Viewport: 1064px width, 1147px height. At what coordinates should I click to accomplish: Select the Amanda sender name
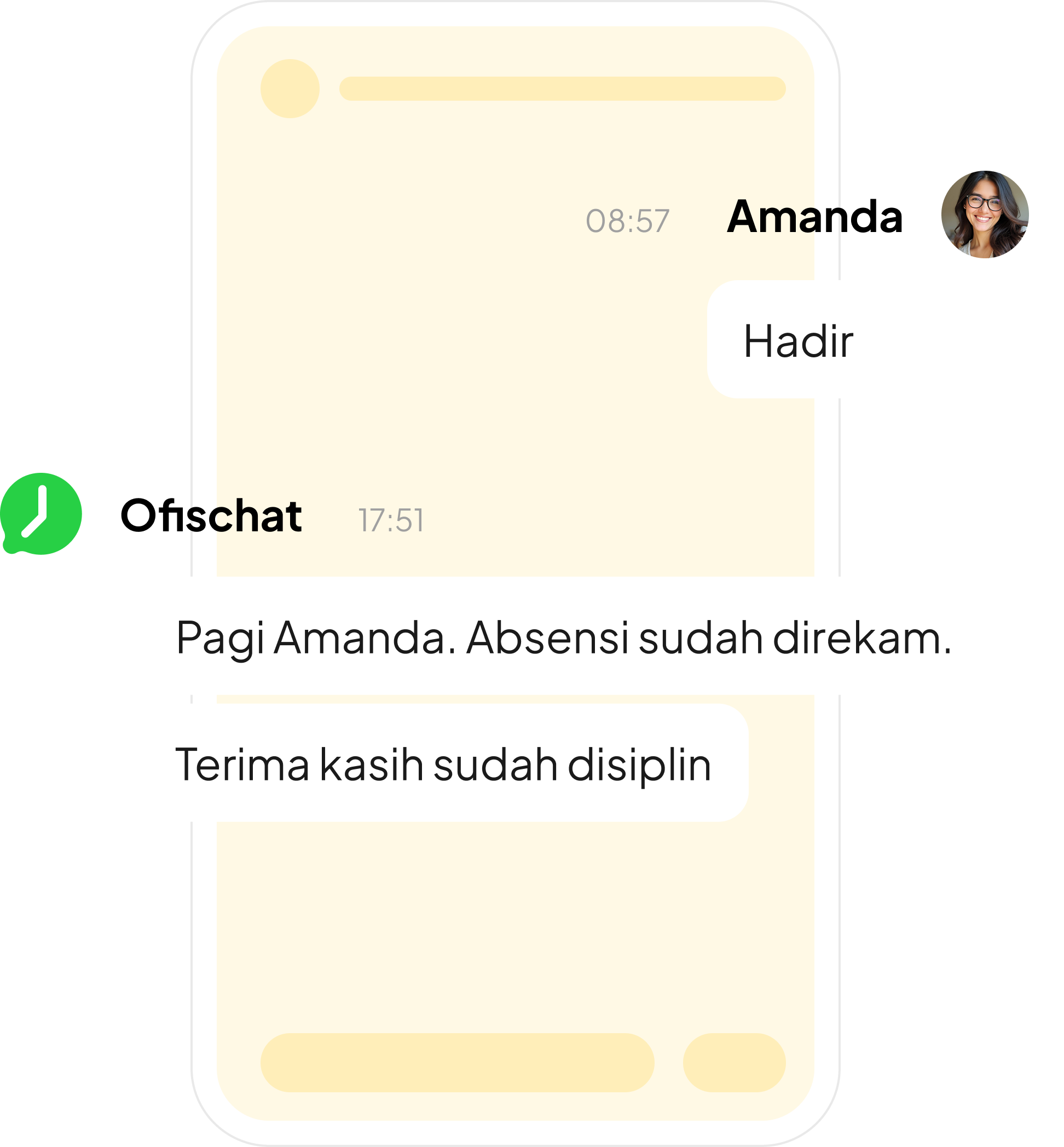point(814,216)
